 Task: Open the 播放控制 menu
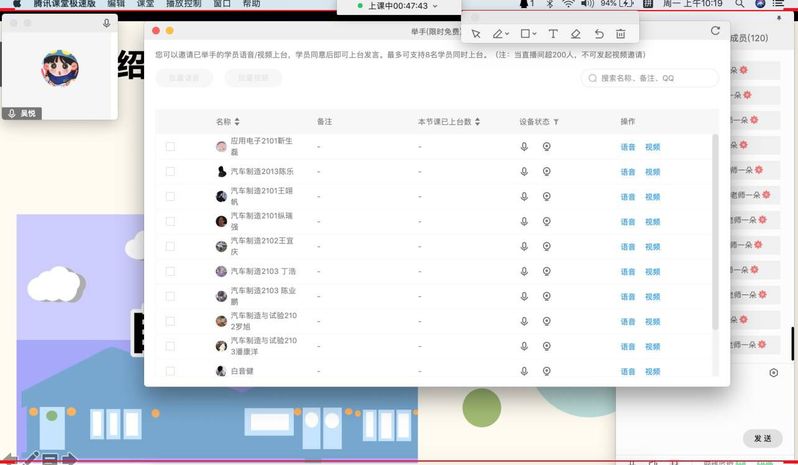pyautogui.click(x=185, y=4)
